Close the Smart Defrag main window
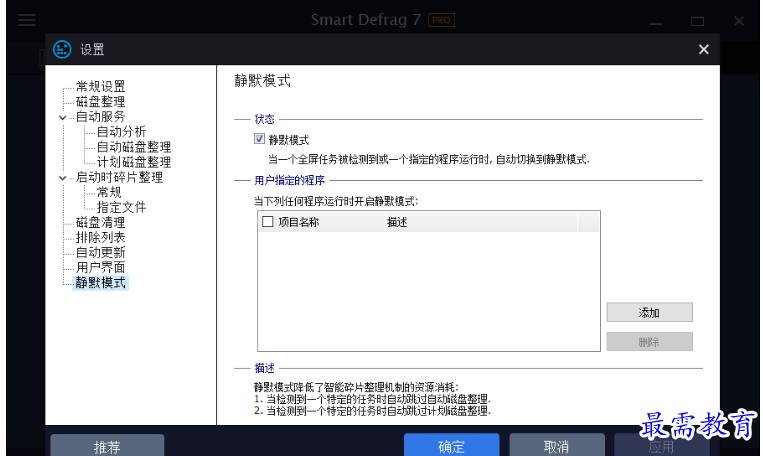The image size is (763, 456). pos(739,21)
